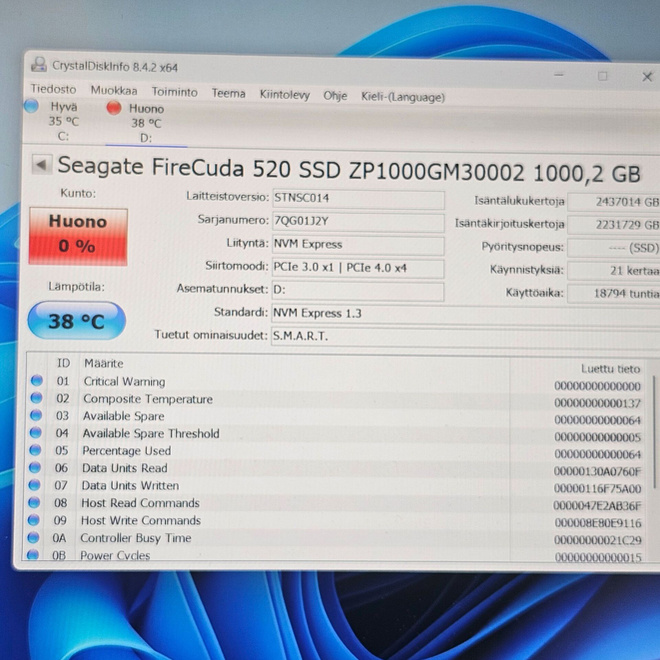Click the disk title Seagate FireCuda 520 SSD

[349, 169]
